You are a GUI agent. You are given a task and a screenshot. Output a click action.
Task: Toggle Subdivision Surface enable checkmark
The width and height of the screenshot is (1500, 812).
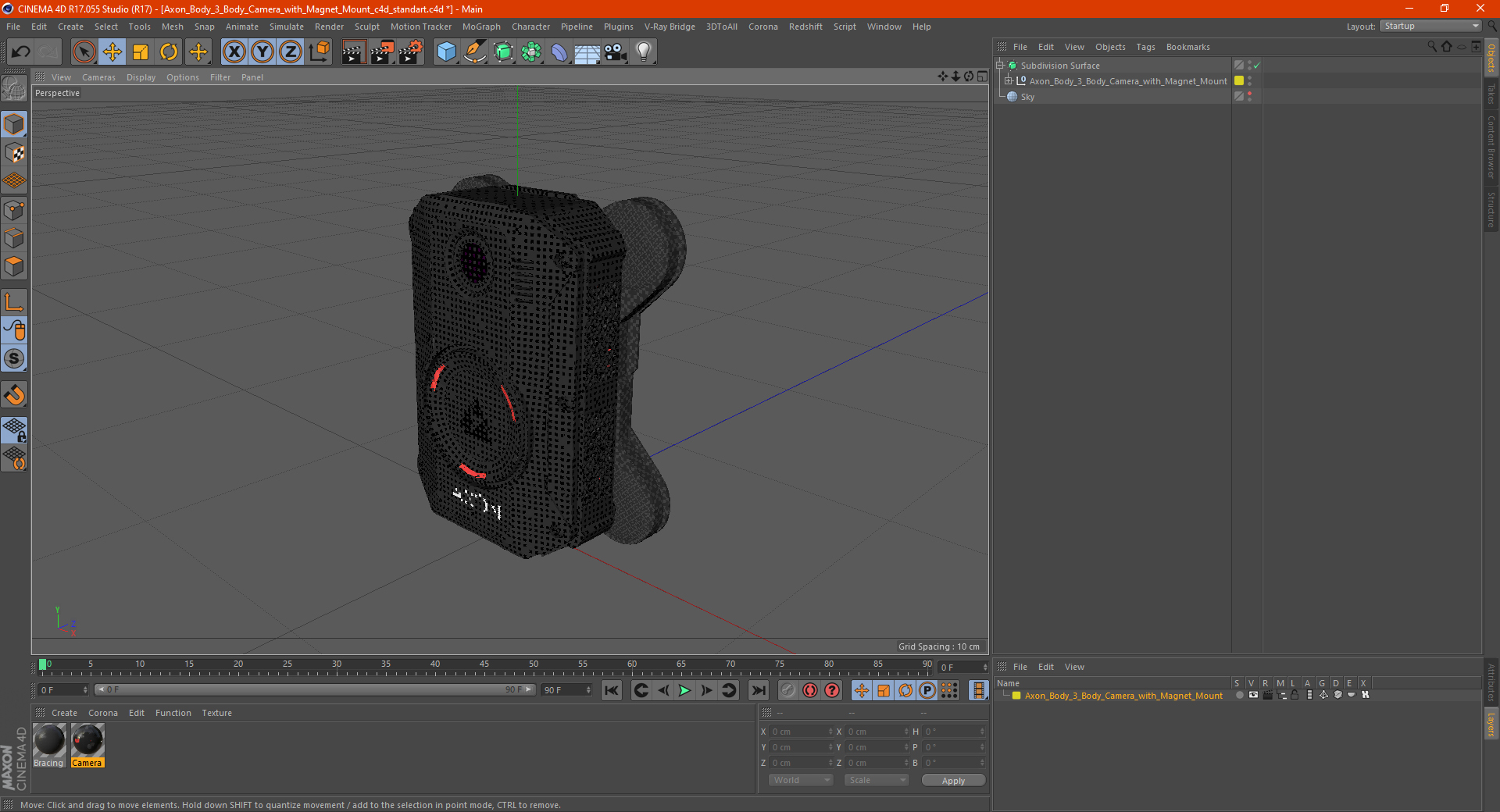click(x=1256, y=66)
